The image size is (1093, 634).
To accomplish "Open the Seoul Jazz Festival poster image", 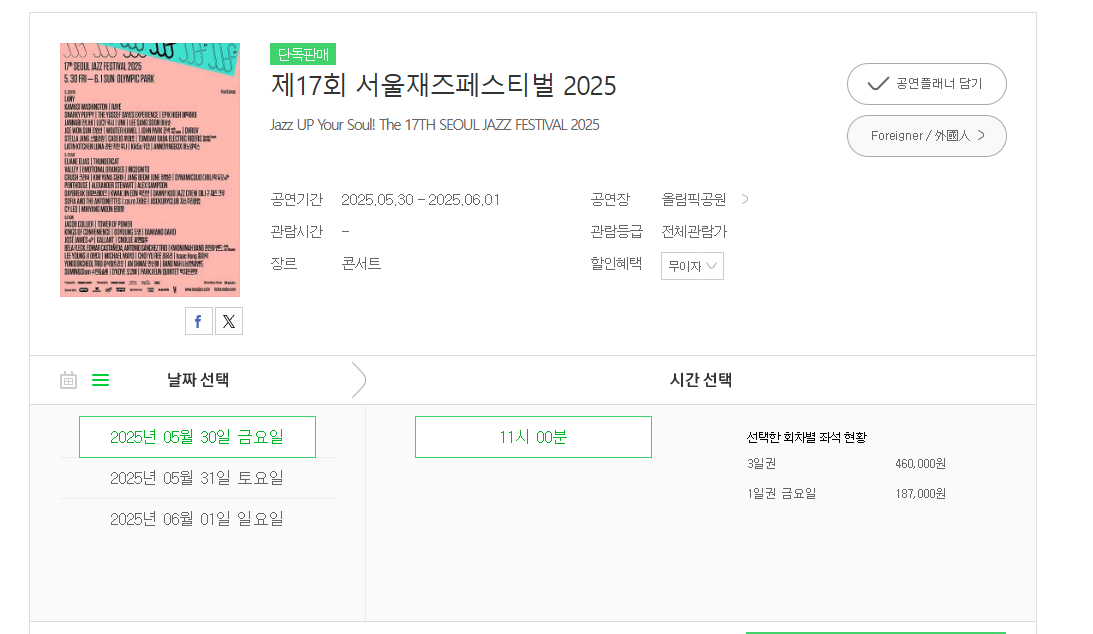I will (150, 170).
